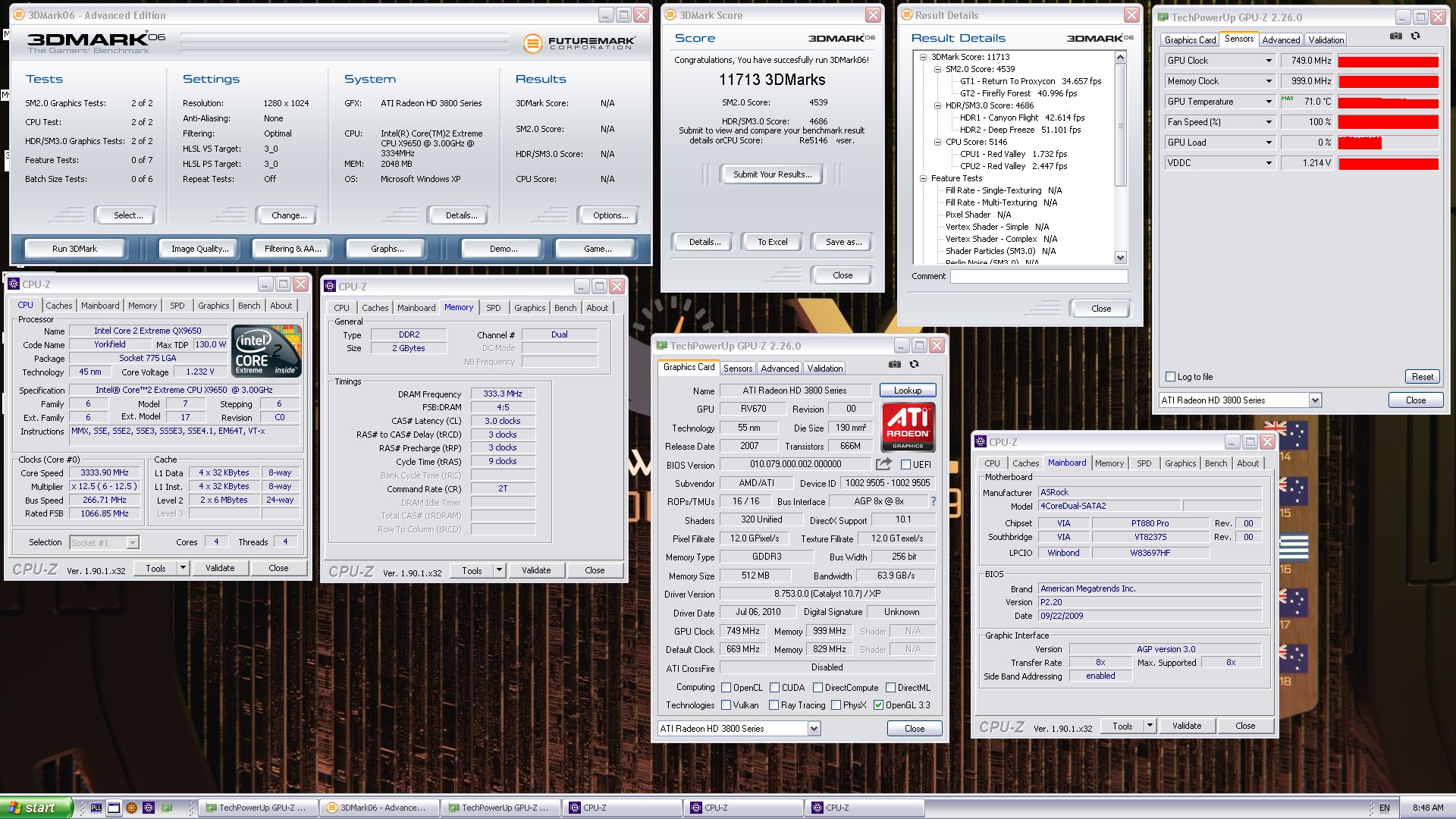Click refresh icon in GPU-Z Graphics Card window

(914, 364)
